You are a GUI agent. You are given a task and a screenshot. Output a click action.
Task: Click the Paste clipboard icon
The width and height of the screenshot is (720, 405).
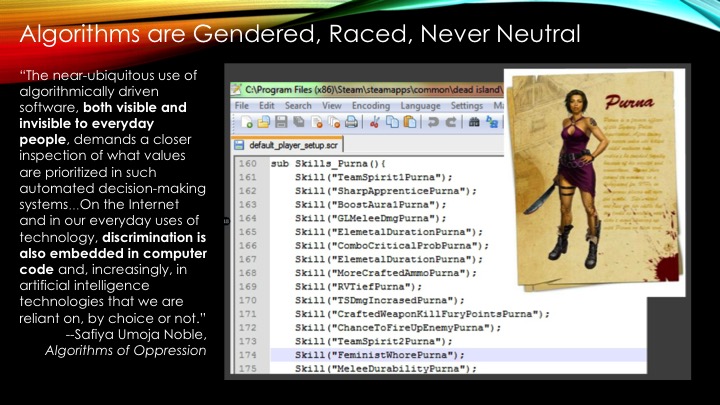pyautogui.click(x=410, y=122)
